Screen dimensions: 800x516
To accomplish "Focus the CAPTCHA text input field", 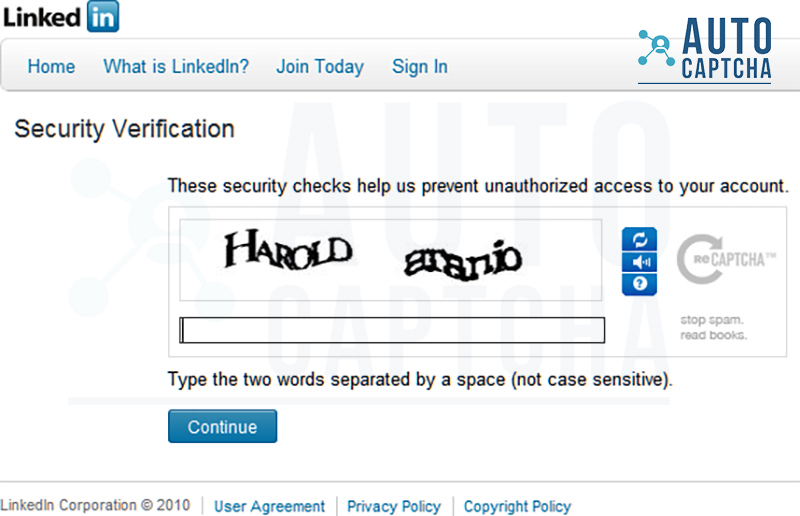I will pos(392,330).
